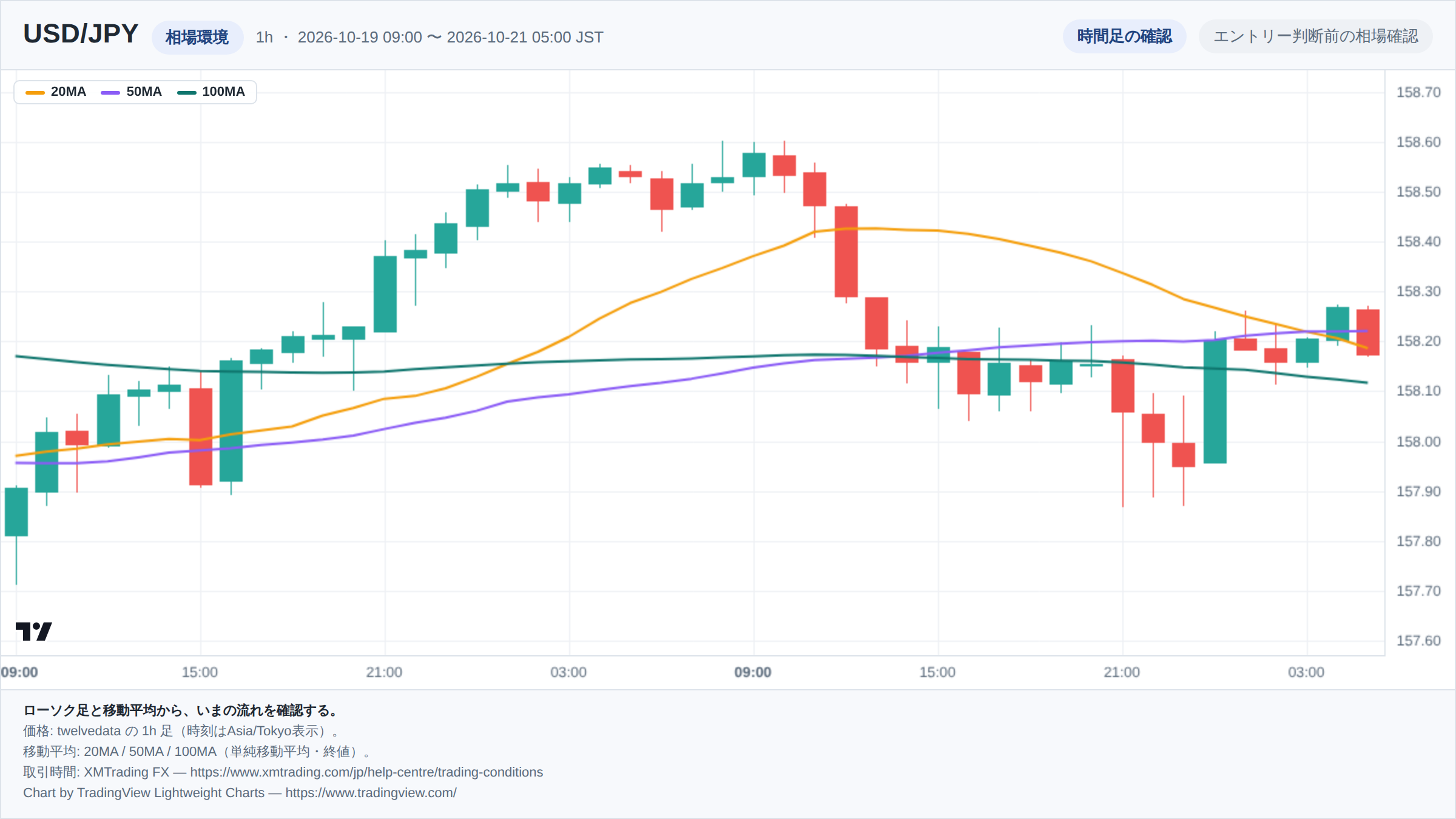Click the 157.60 price axis label
Screen dimensions: 1456x819
[x=1418, y=641]
